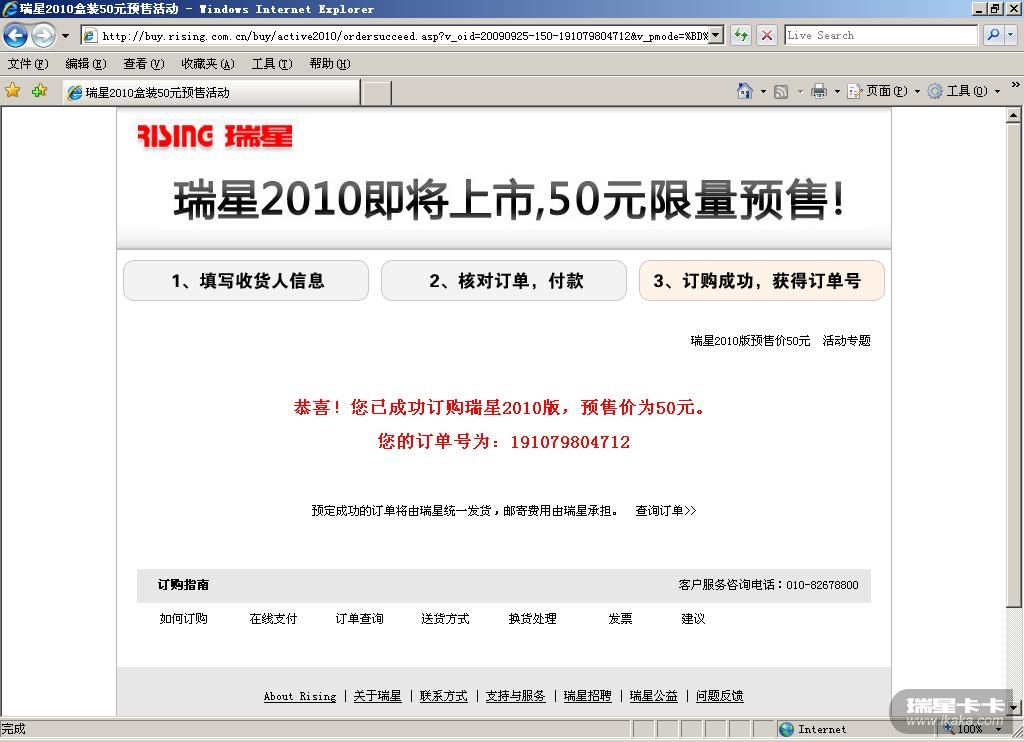Click the About Rising footer link

300,696
